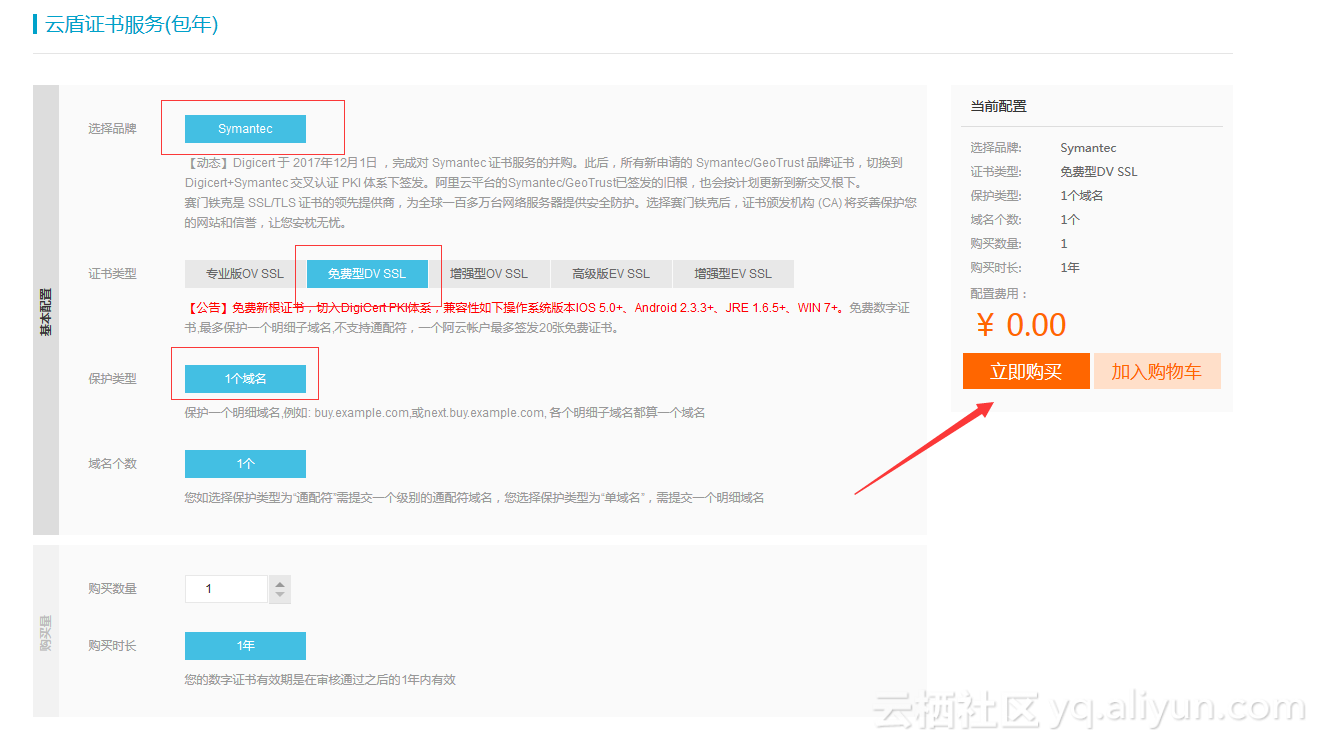The image size is (1318, 741).
Task: Click the 保护类型 form label
Action: pos(112,379)
